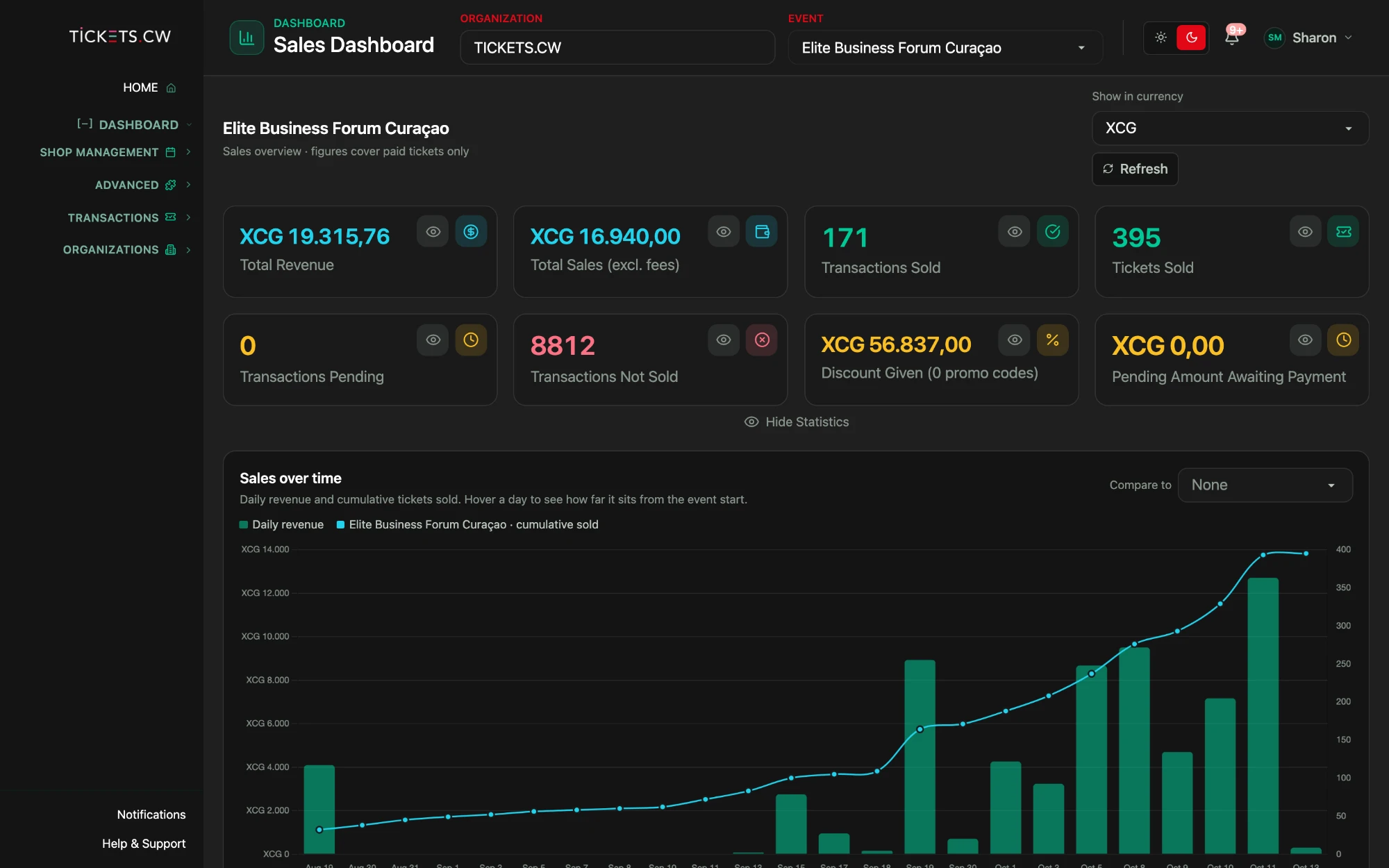This screenshot has height=868, width=1389.
Task: Click the Pending Amount clock icon
Action: click(1344, 340)
